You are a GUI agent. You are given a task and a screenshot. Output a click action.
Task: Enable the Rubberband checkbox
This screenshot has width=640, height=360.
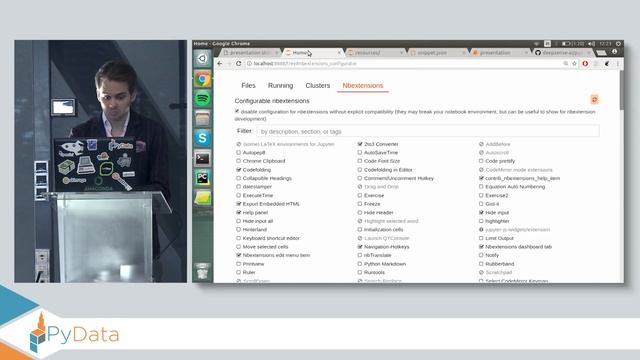click(x=481, y=264)
